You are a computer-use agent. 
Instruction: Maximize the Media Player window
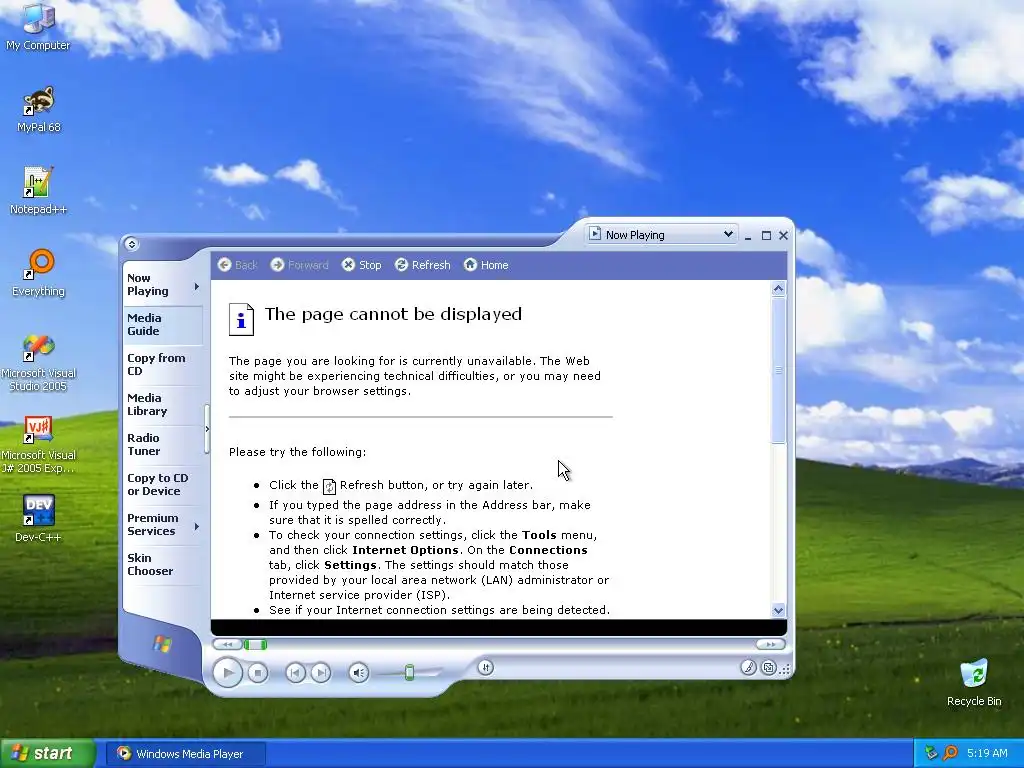point(766,235)
